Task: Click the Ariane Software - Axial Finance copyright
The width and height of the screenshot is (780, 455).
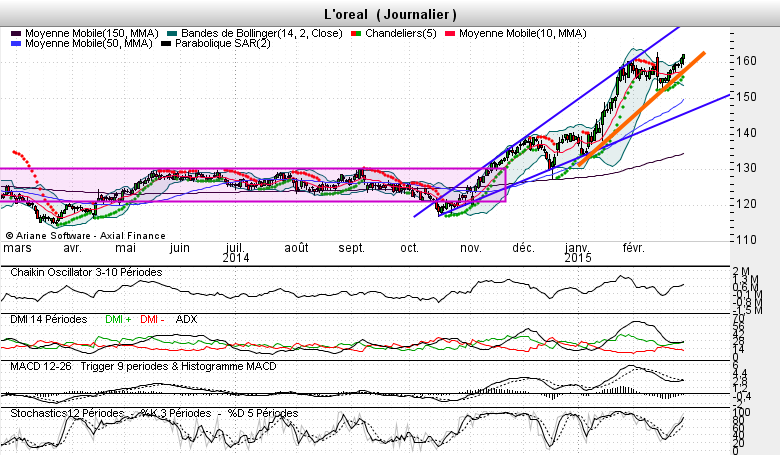Action: click(86, 236)
